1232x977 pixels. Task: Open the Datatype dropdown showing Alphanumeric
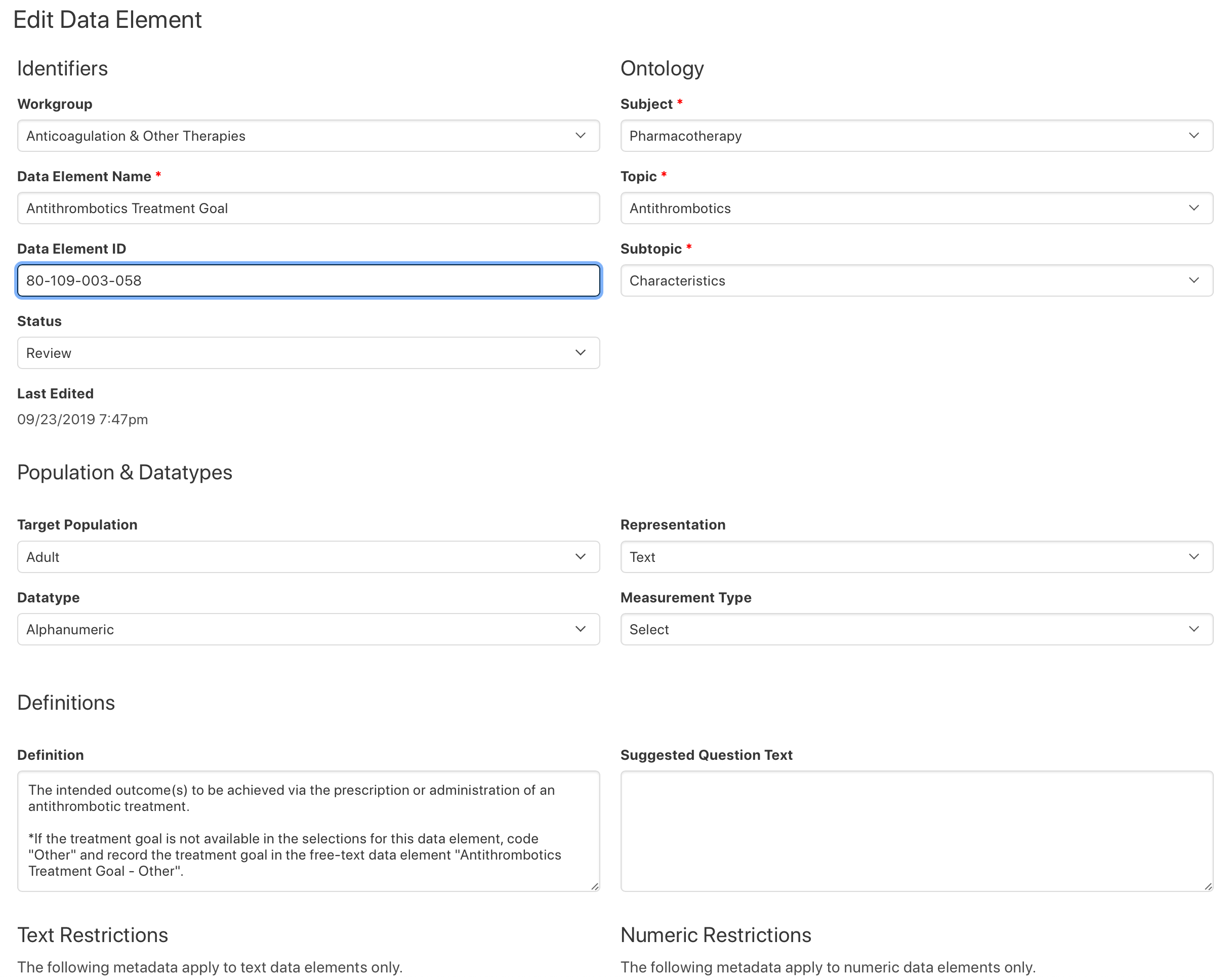coord(307,629)
